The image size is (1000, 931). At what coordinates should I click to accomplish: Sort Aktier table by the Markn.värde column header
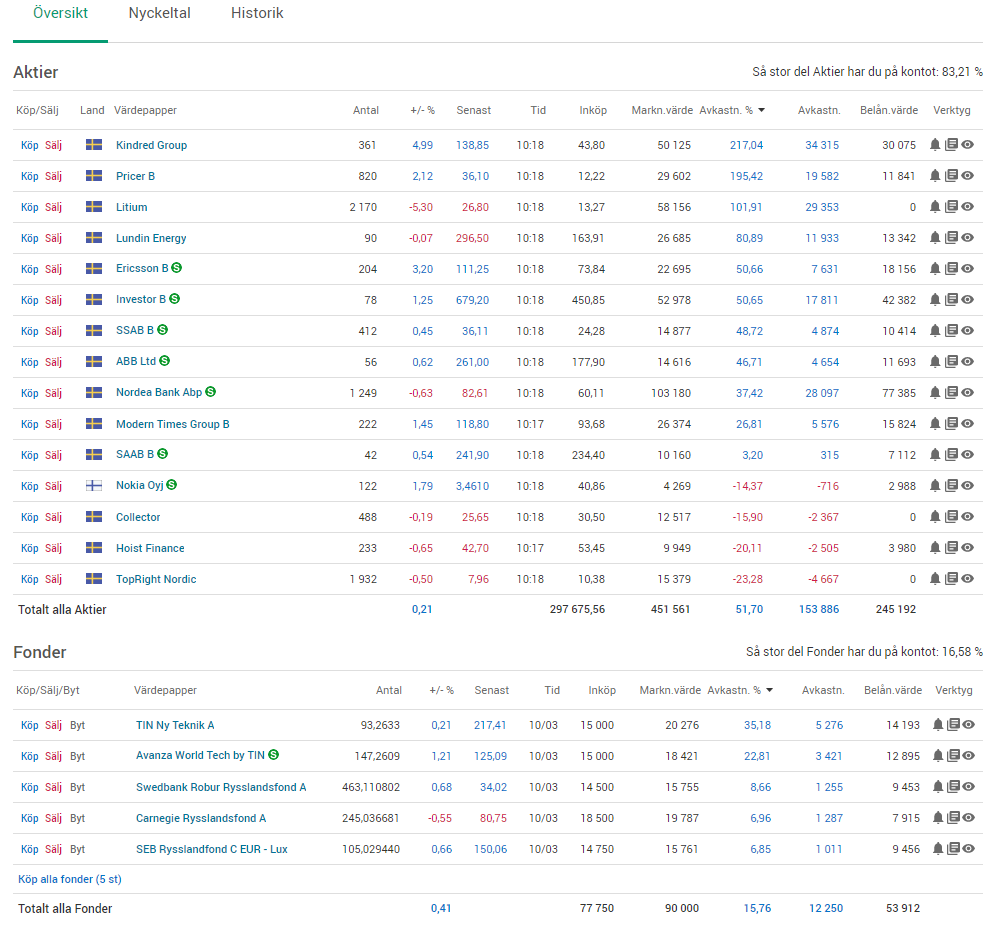[662, 110]
